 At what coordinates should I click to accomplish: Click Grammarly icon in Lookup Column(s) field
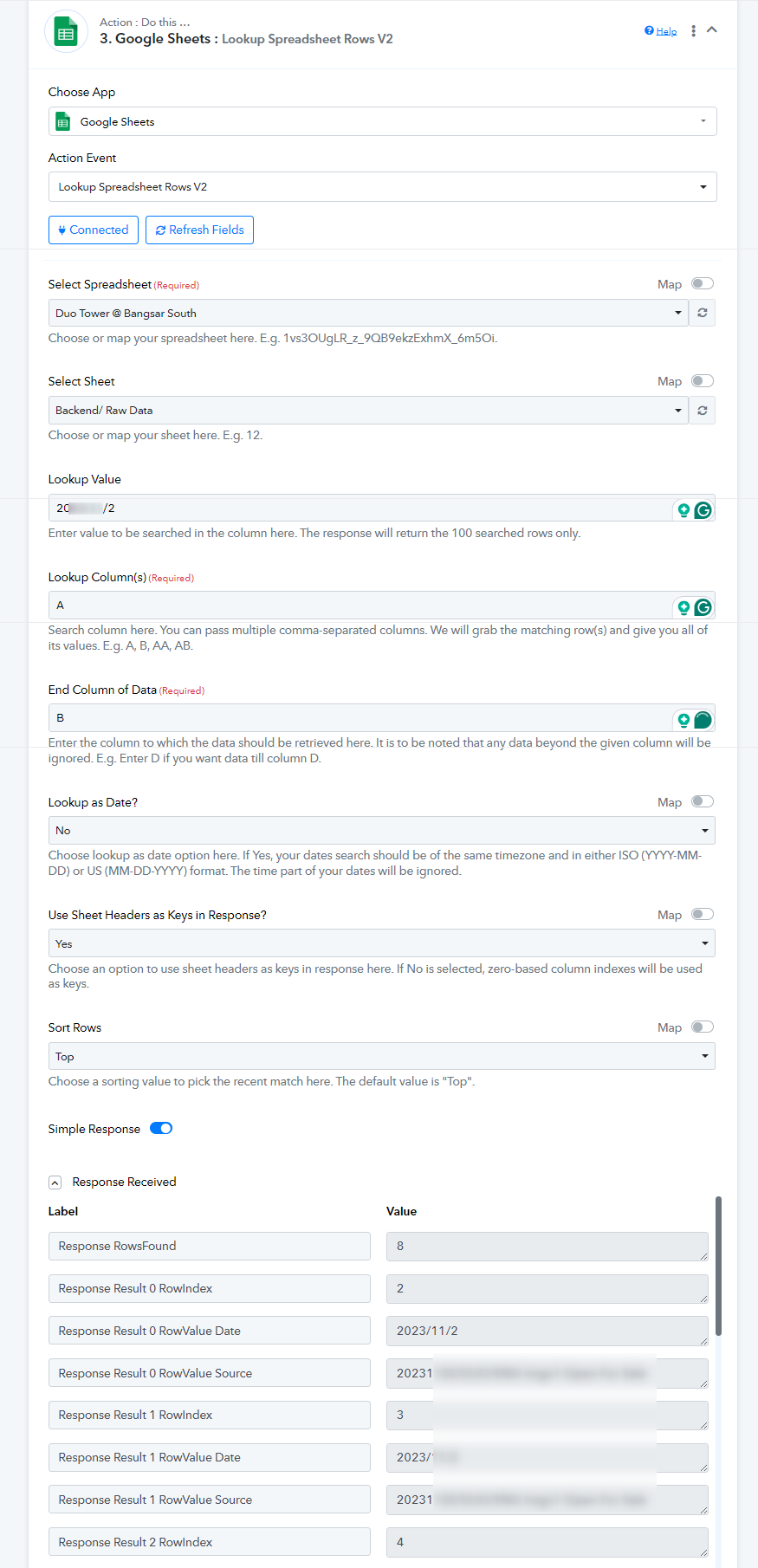pos(703,607)
